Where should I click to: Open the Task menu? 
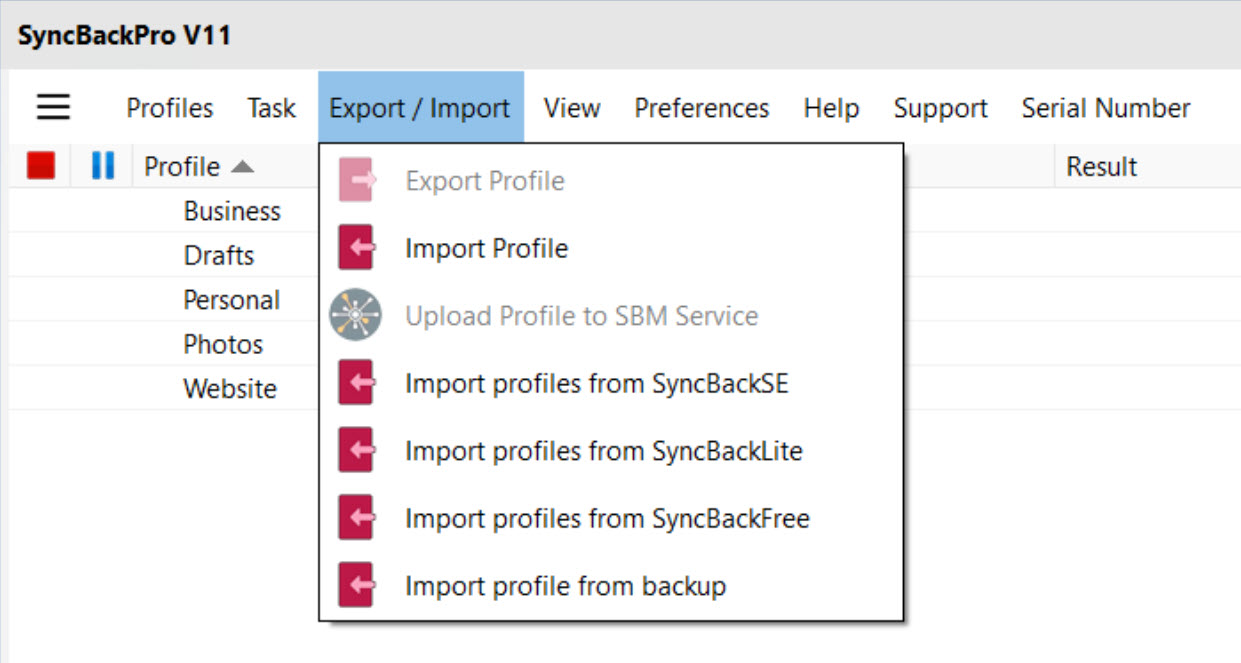tap(272, 108)
